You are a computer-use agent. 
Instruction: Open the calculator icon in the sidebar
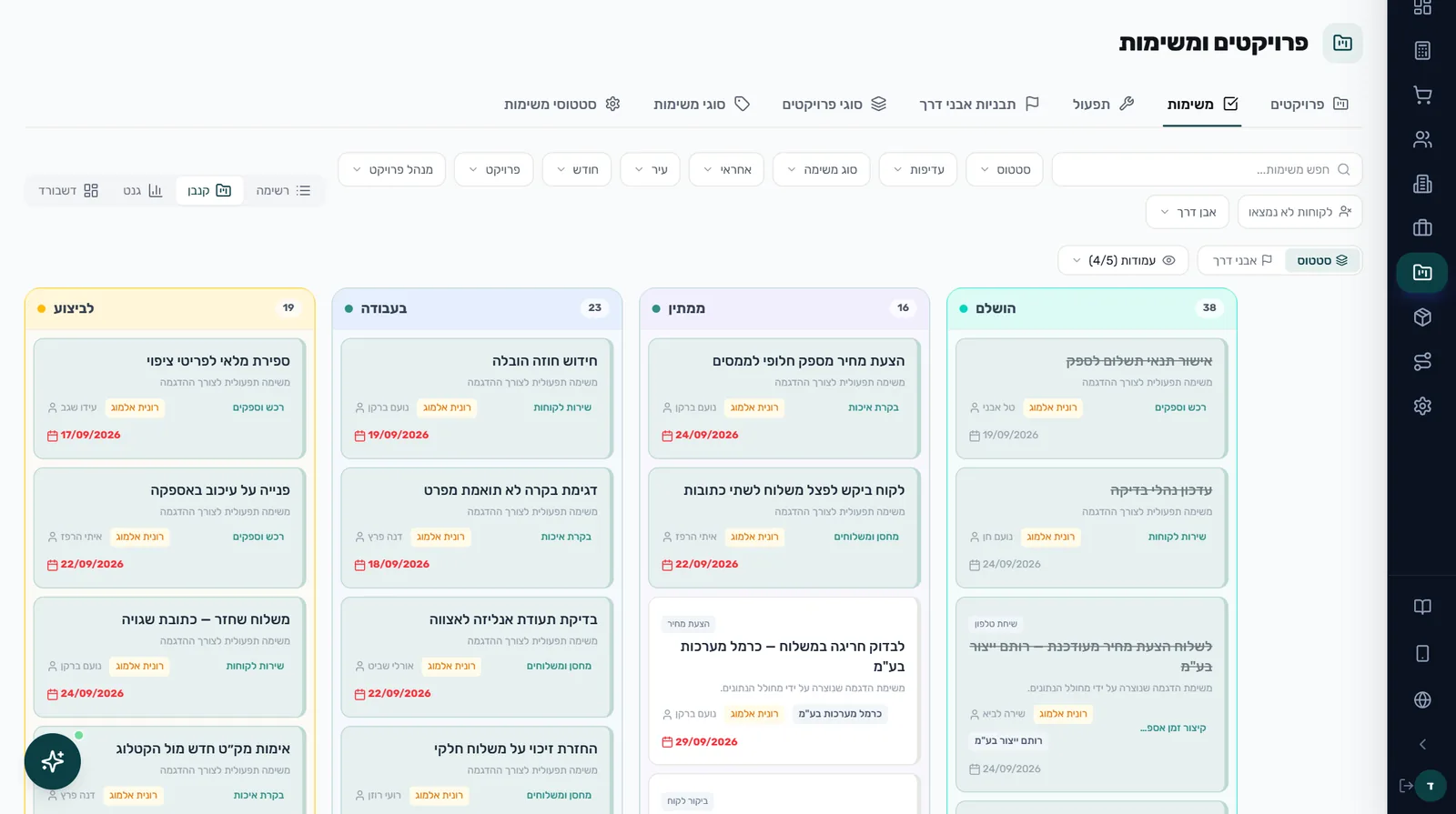click(1422, 51)
